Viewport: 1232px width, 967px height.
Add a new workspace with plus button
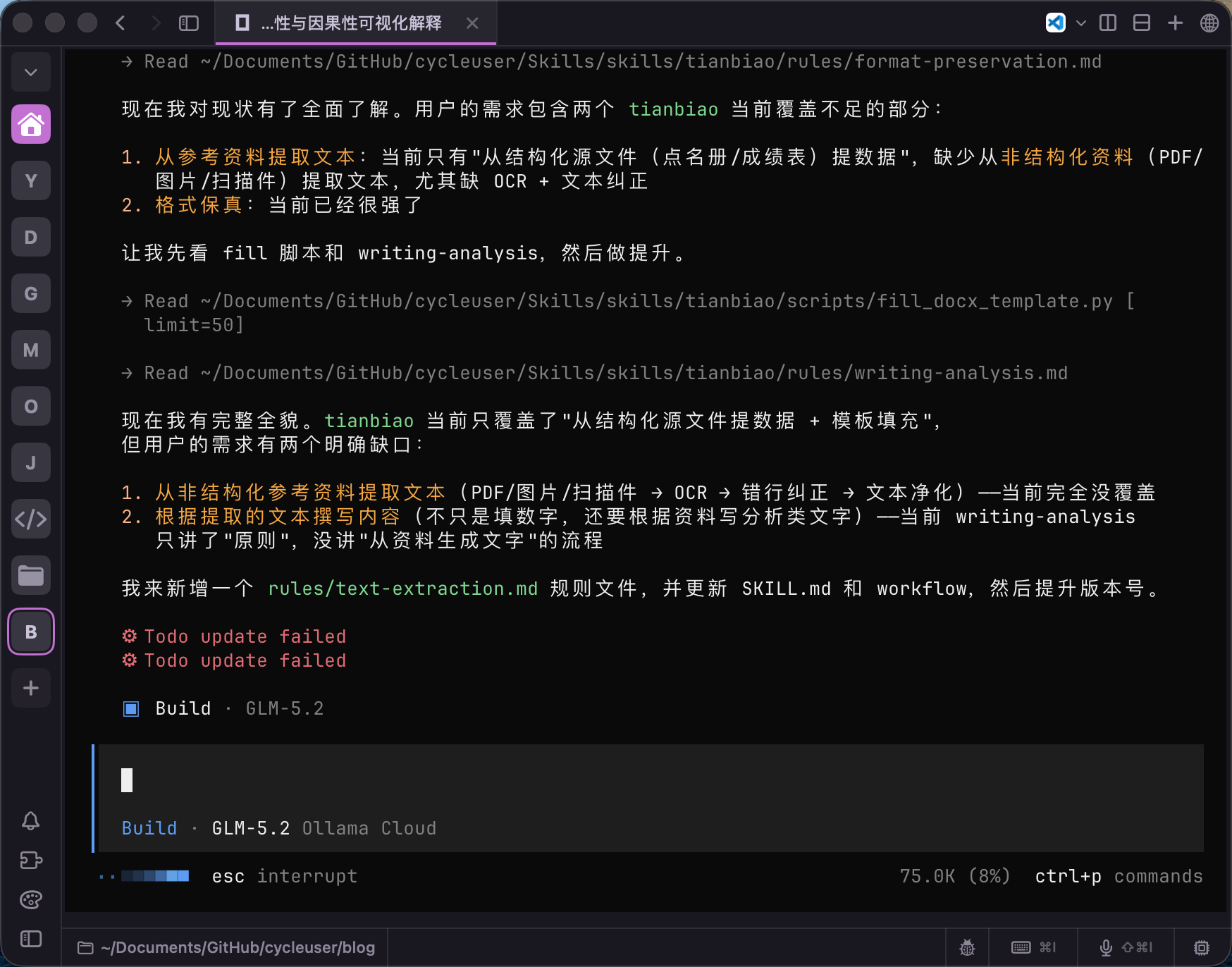point(31,688)
